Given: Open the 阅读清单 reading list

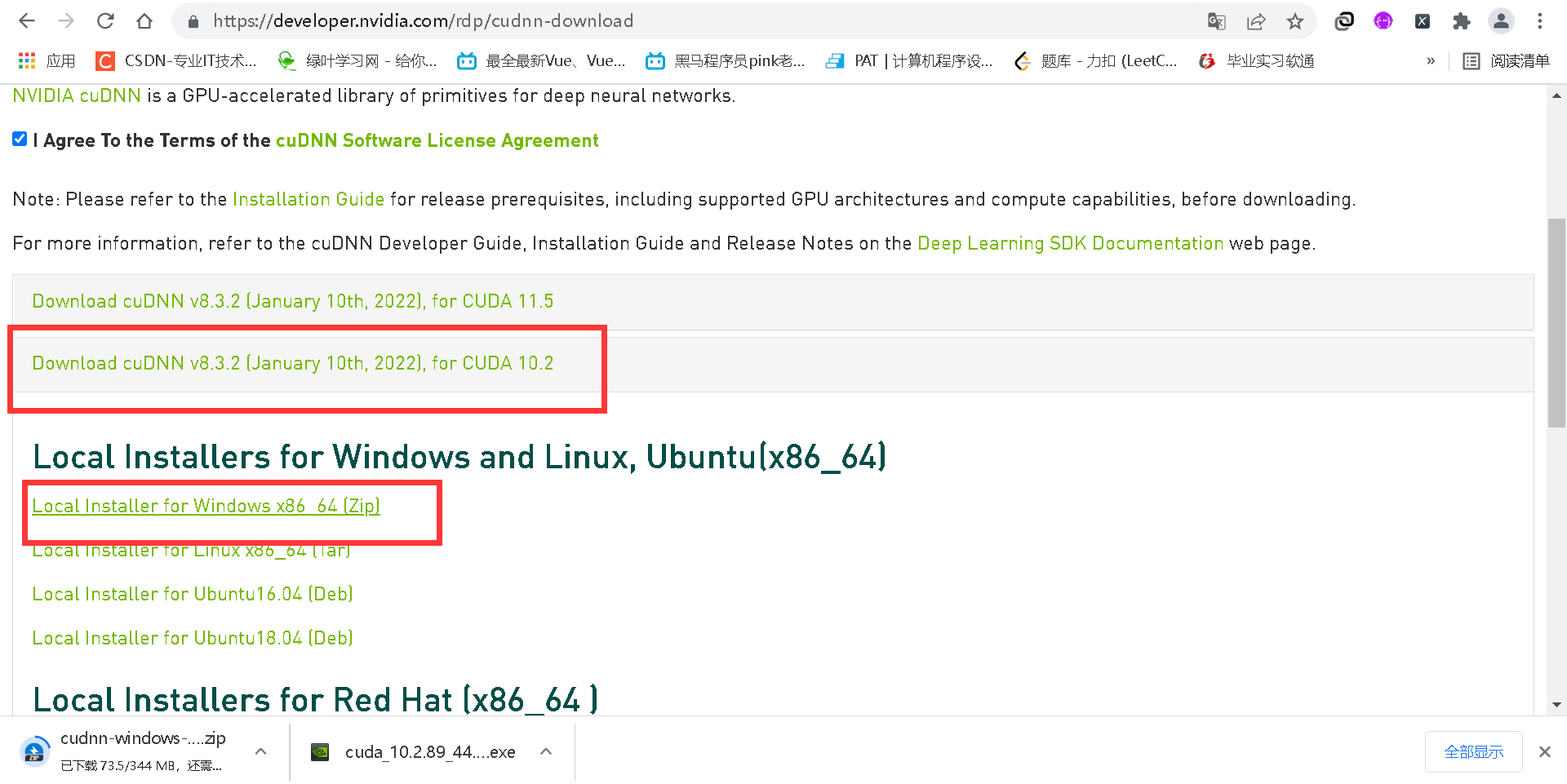Looking at the screenshot, I should [1506, 61].
